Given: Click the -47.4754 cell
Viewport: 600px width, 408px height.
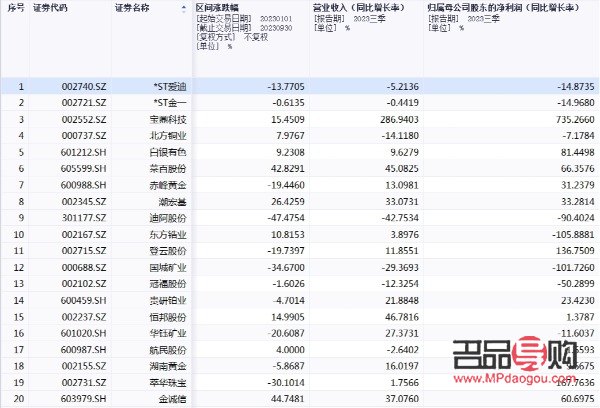Looking at the screenshot, I should click(286, 218).
